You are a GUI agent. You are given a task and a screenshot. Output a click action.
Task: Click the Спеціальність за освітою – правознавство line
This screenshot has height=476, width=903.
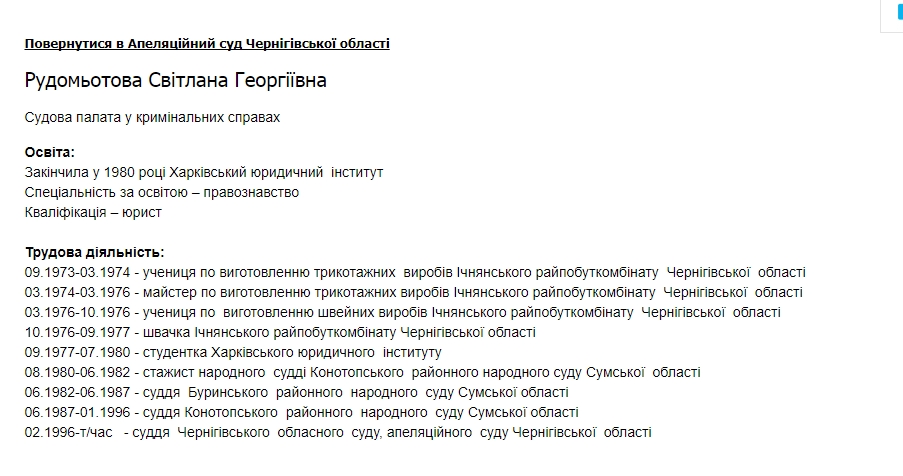click(x=161, y=192)
